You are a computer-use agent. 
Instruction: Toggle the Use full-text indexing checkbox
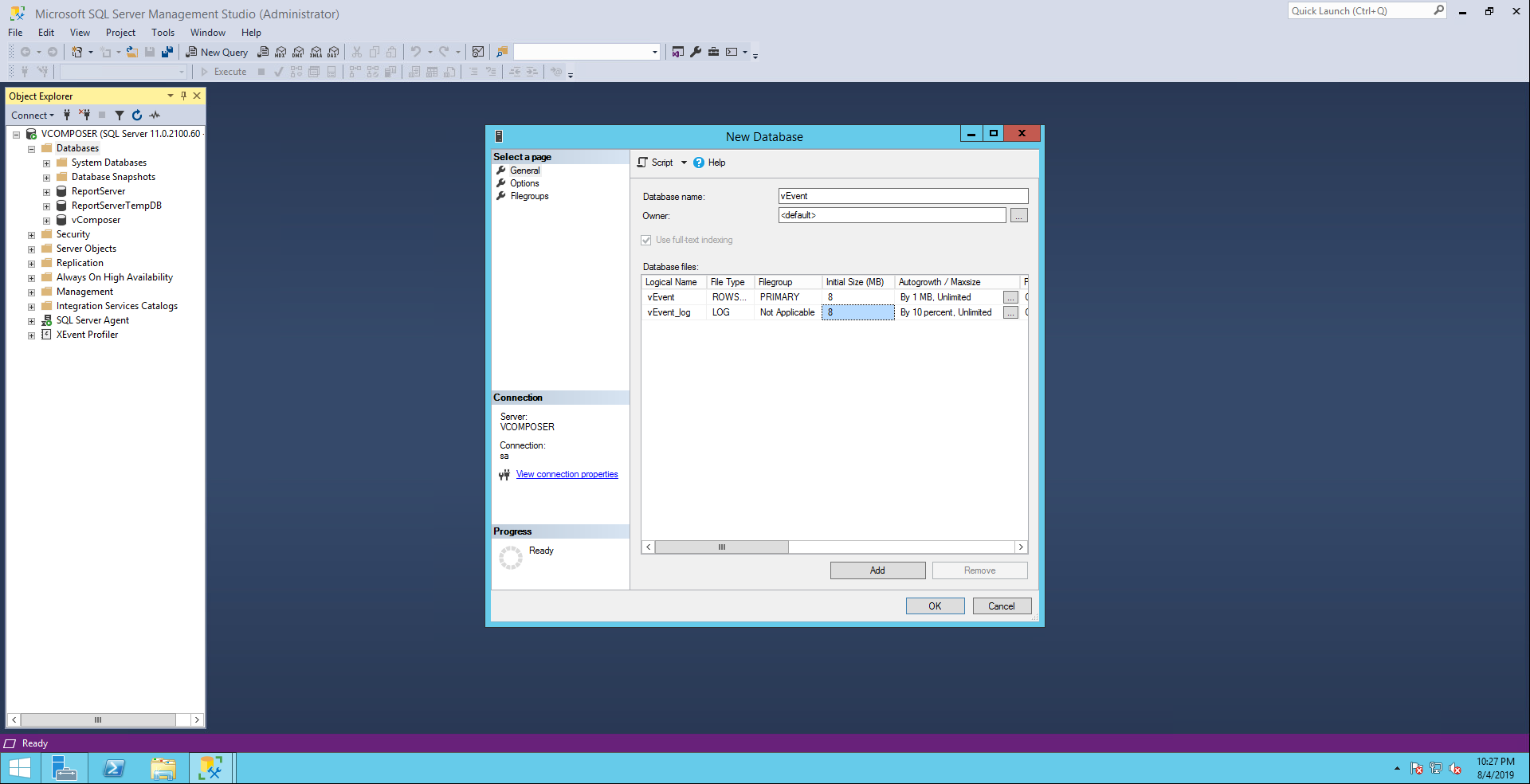click(646, 240)
